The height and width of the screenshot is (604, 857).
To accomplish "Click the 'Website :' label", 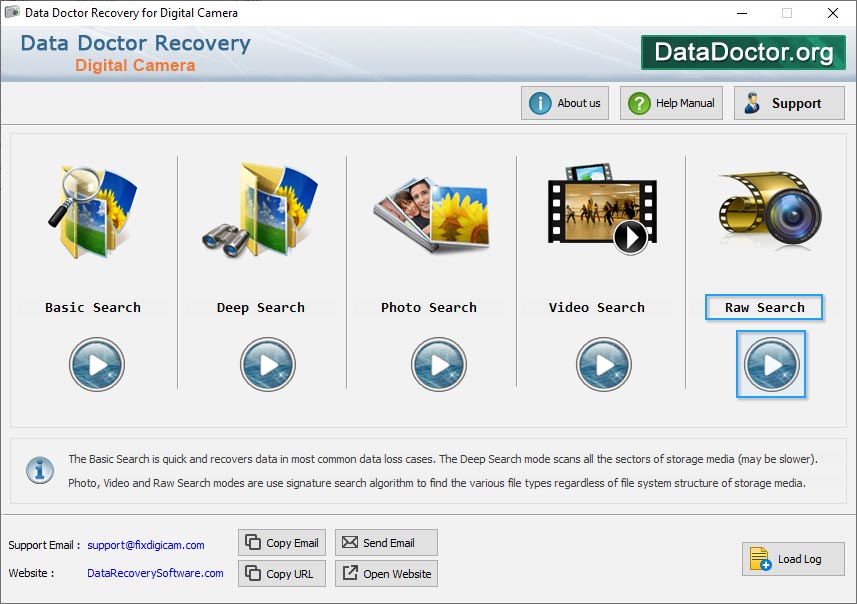I will (31, 573).
